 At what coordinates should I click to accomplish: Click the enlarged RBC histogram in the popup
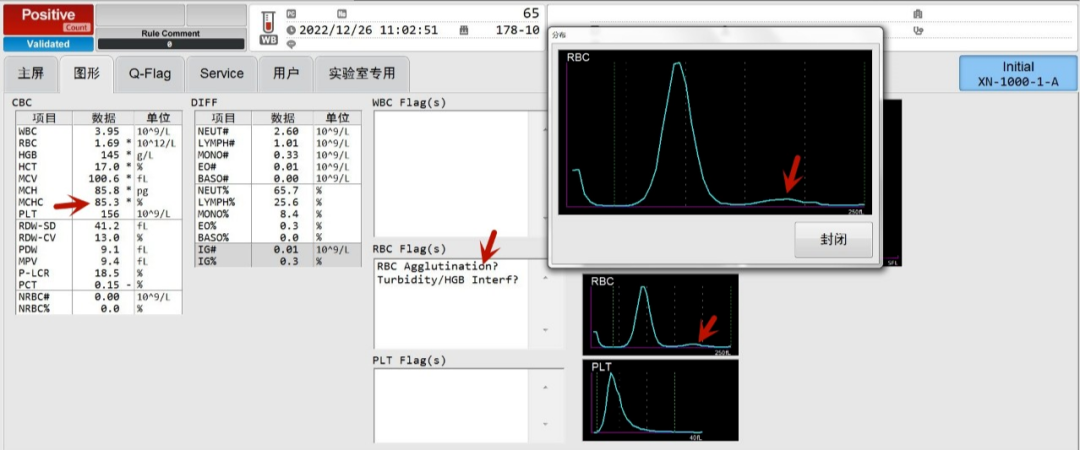pos(715,132)
